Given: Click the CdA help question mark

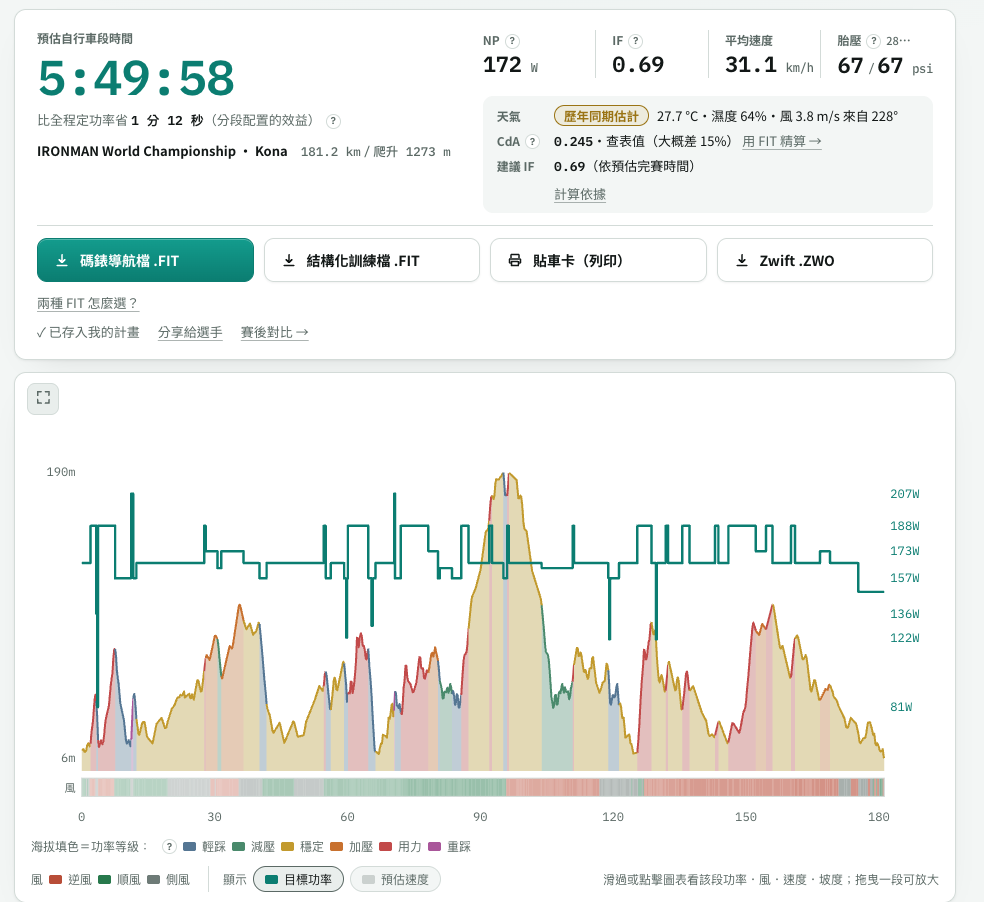Looking at the screenshot, I should tap(532, 141).
